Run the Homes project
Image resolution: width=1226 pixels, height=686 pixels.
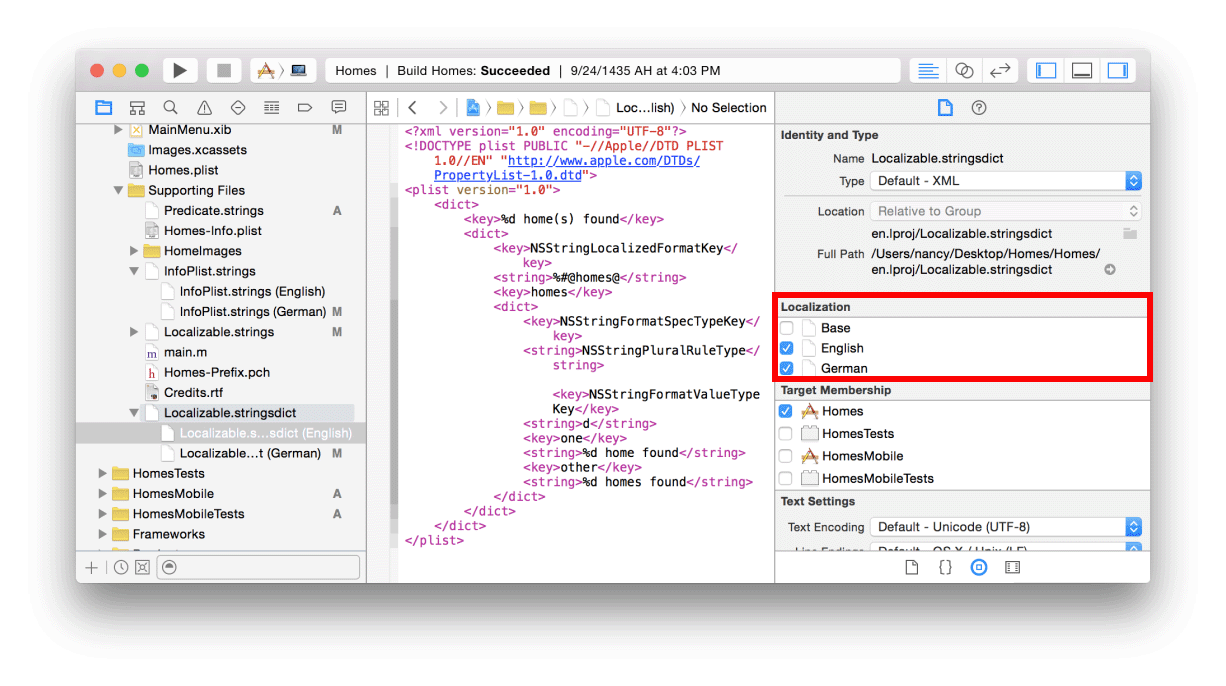pos(181,70)
